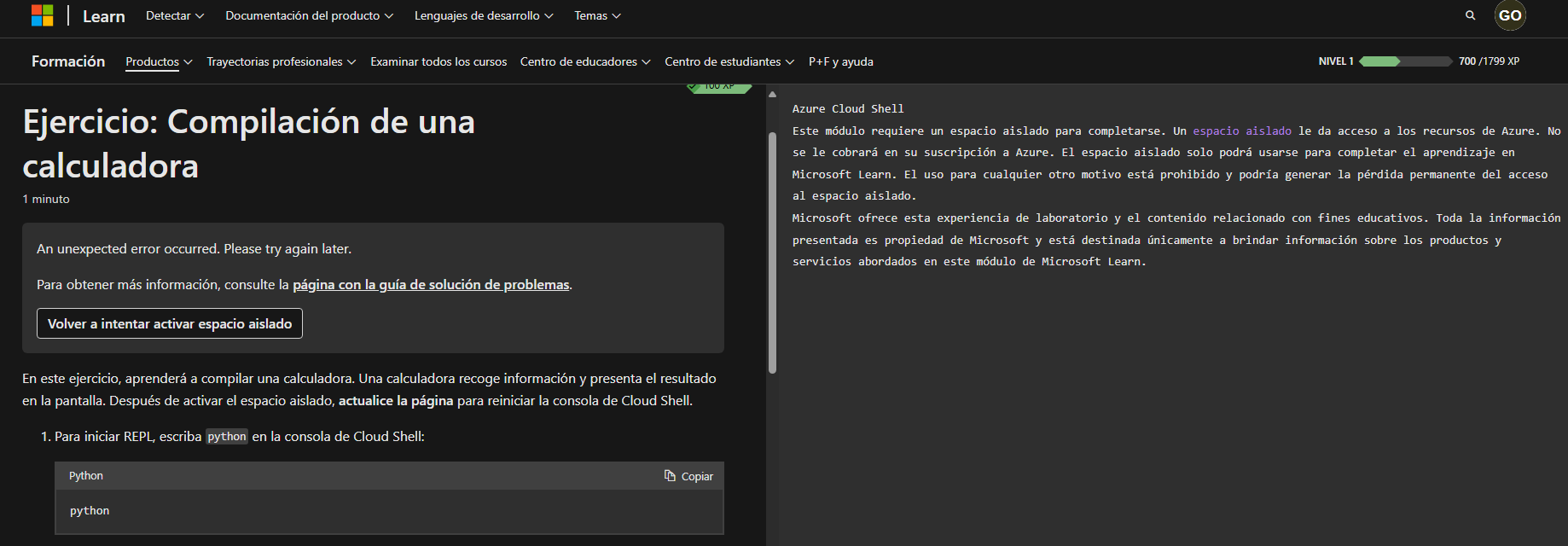
Task: Expand Centro de estudiantes menu
Action: click(x=729, y=61)
